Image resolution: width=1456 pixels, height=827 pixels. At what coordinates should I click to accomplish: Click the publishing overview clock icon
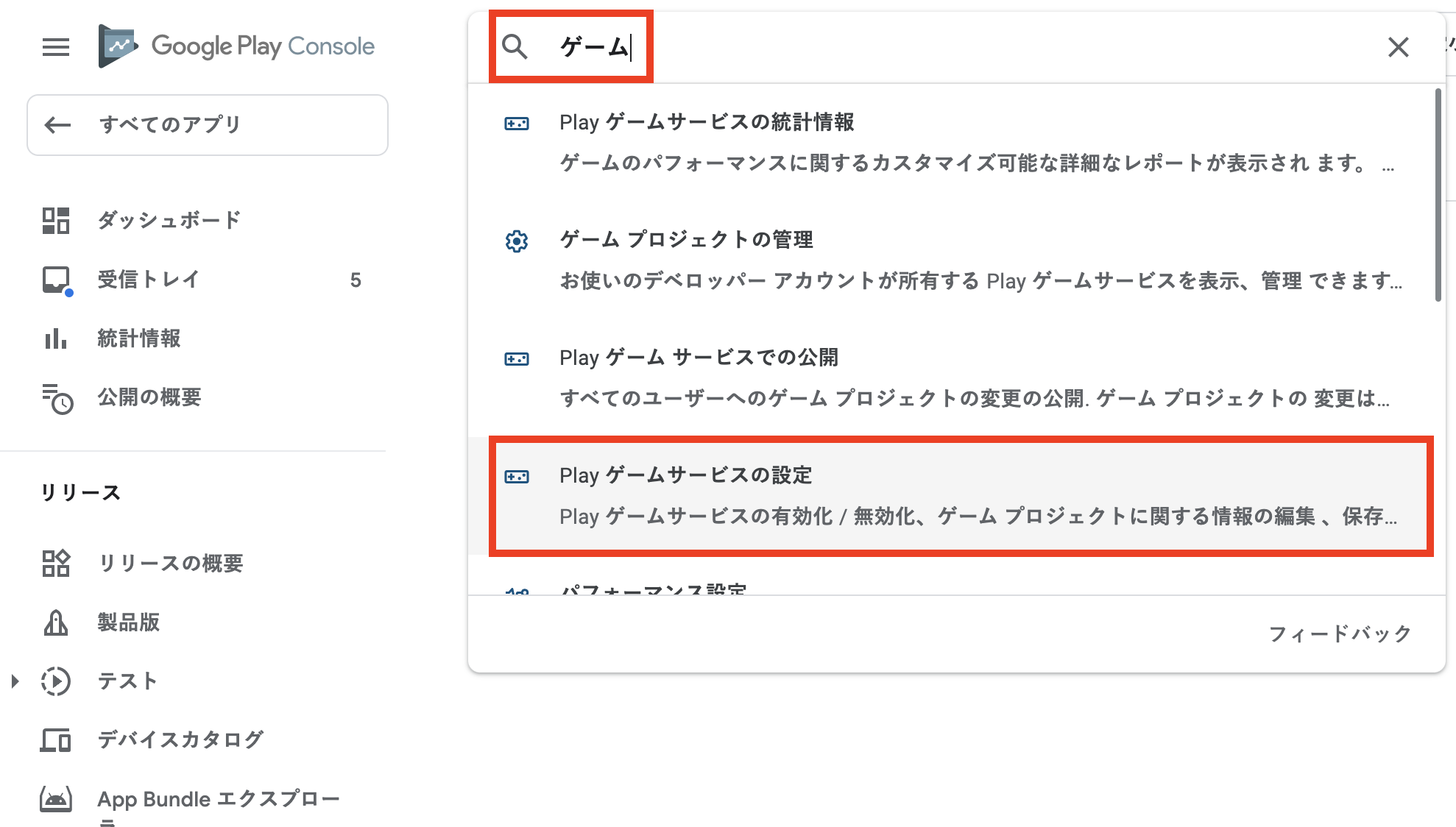pyautogui.click(x=57, y=398)
